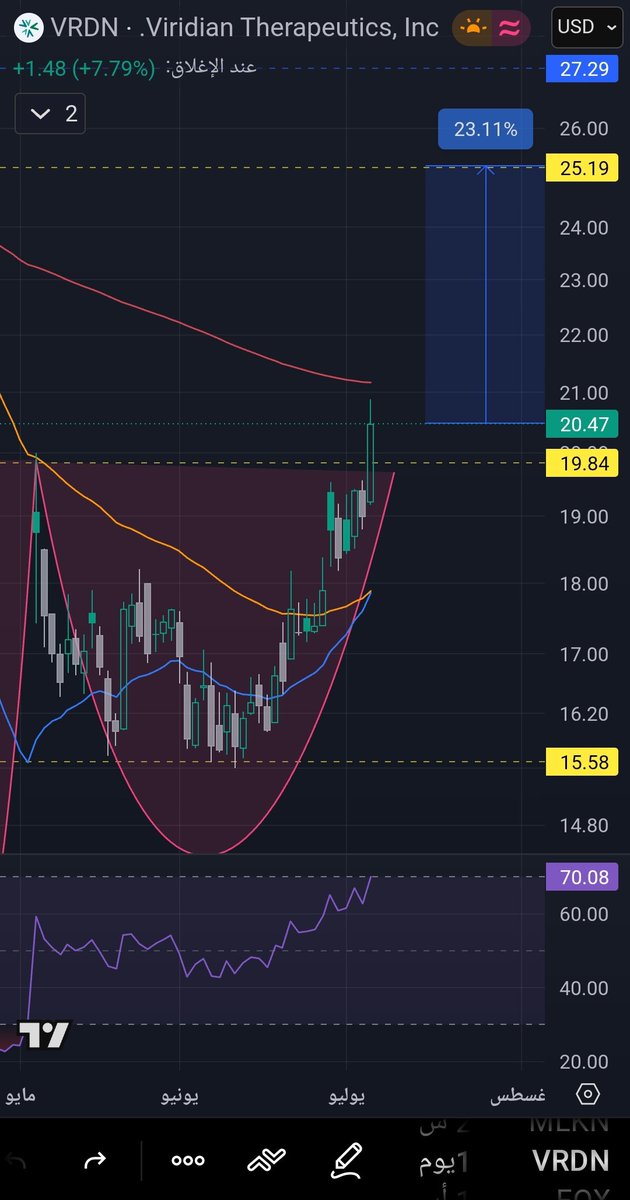Screen dimensions: 630x1200
Task: Tap the 18.00 price scale tick
Action: click(584, 583)
